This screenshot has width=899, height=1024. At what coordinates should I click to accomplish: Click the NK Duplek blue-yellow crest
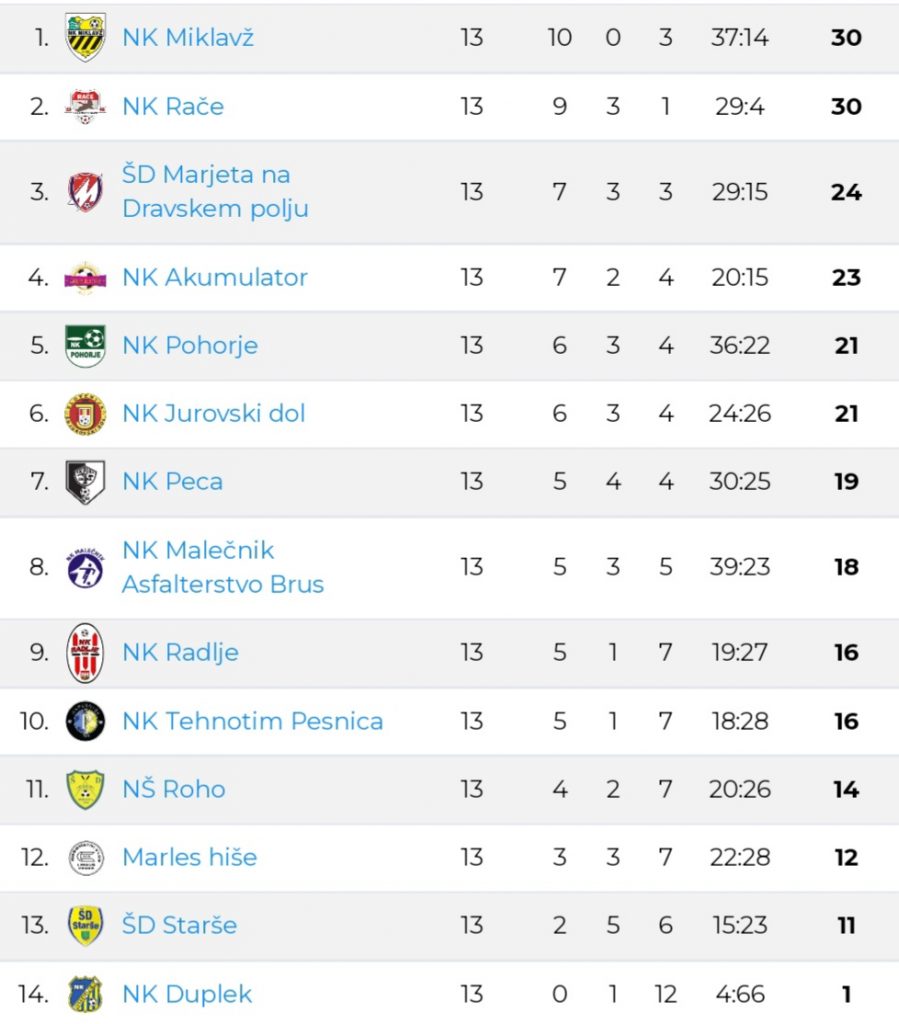tap(86, 994)
